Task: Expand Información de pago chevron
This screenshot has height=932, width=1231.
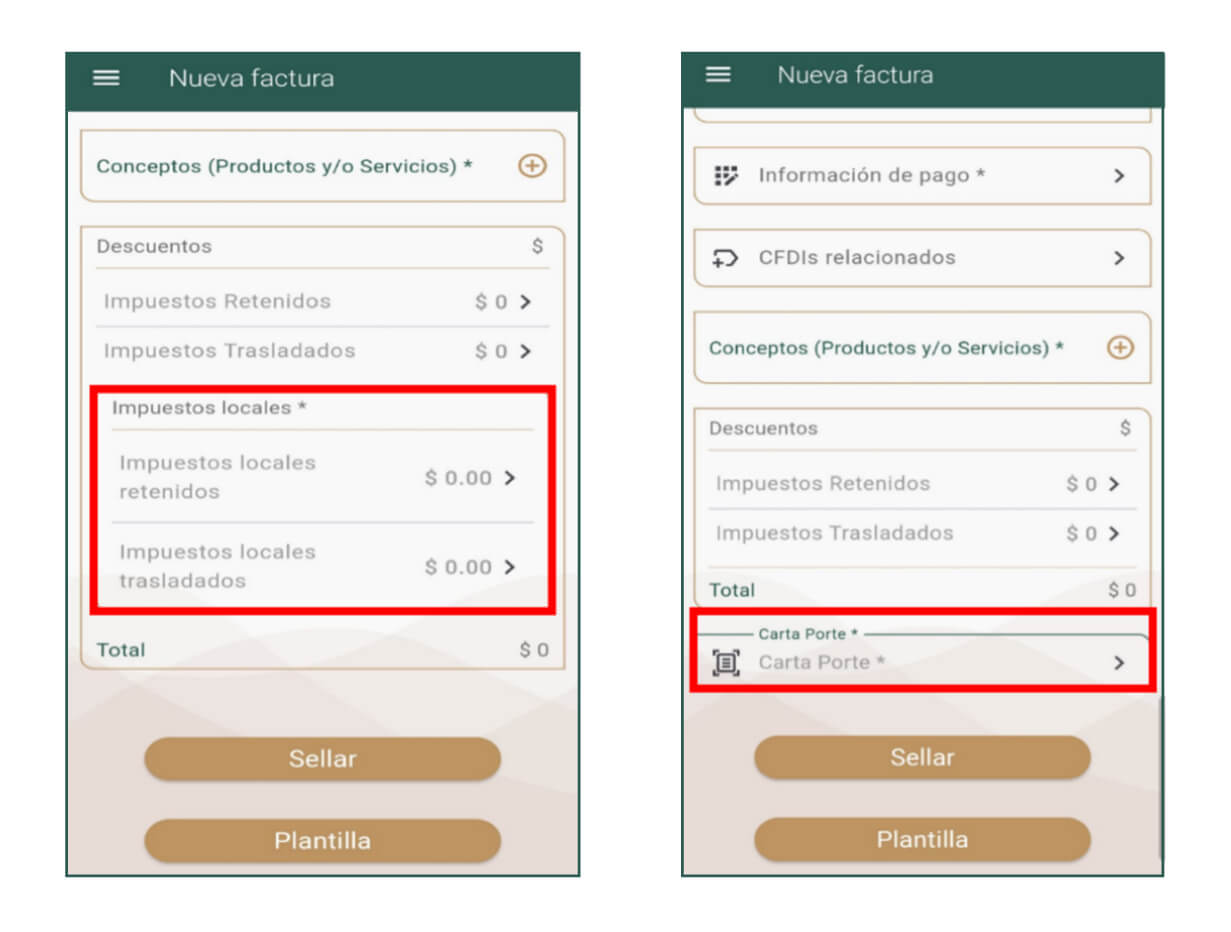Action: click(1119, 176)
